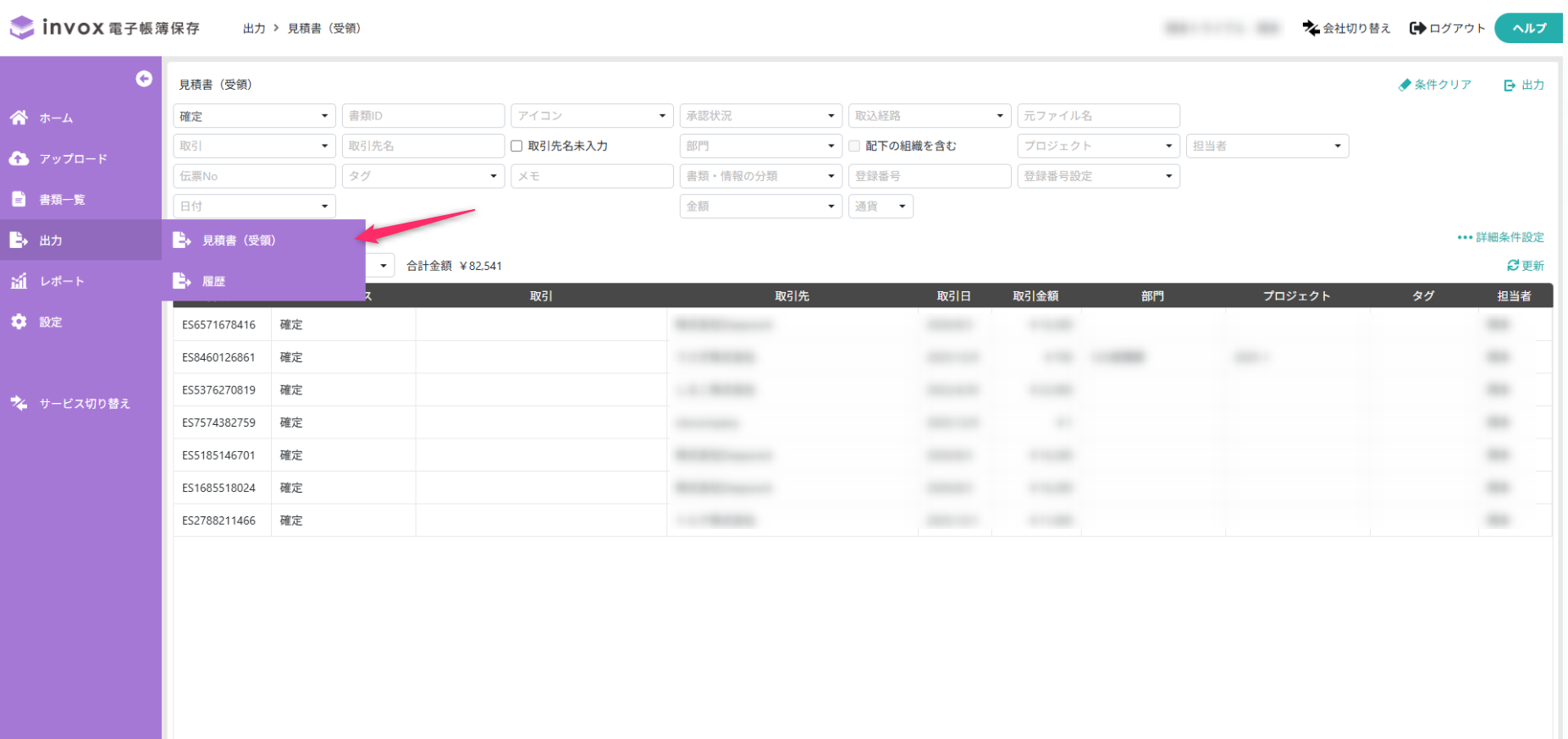
Task: Expand the 通貨 dropdown
Action: (881, 207)
